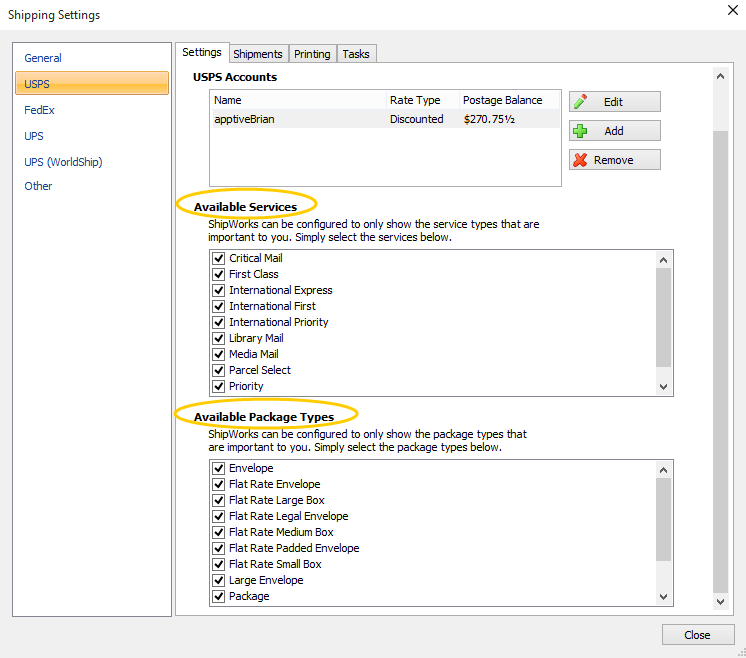Click the package types scrollbar thumb
This screenshot has width=746, height=658.
click(663, 520)
